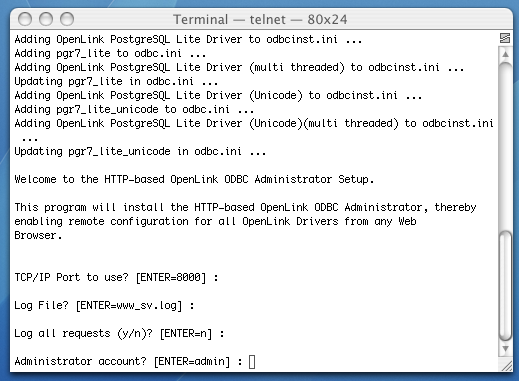The image size is (519, 381).
Task: Click the word Browser. in the description
Action: click(x=38, y=235)
